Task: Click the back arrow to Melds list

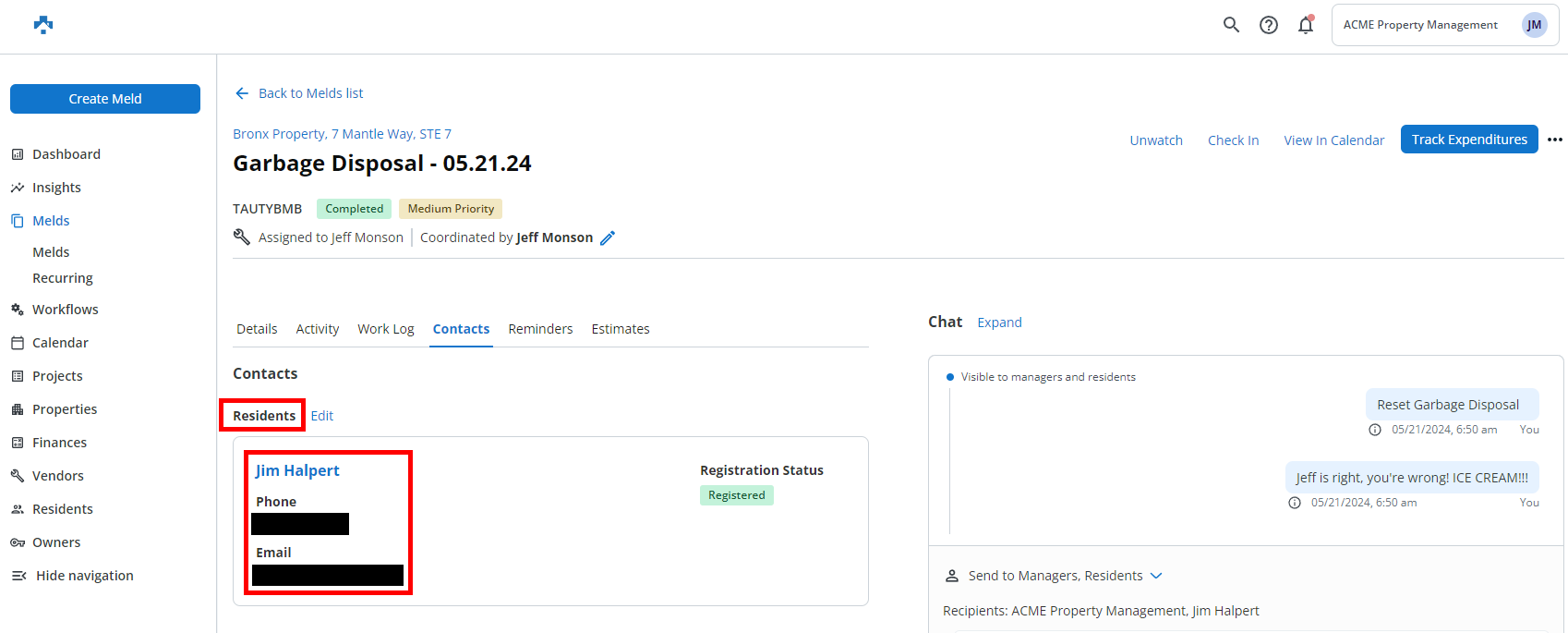Action: pos(242,93)
